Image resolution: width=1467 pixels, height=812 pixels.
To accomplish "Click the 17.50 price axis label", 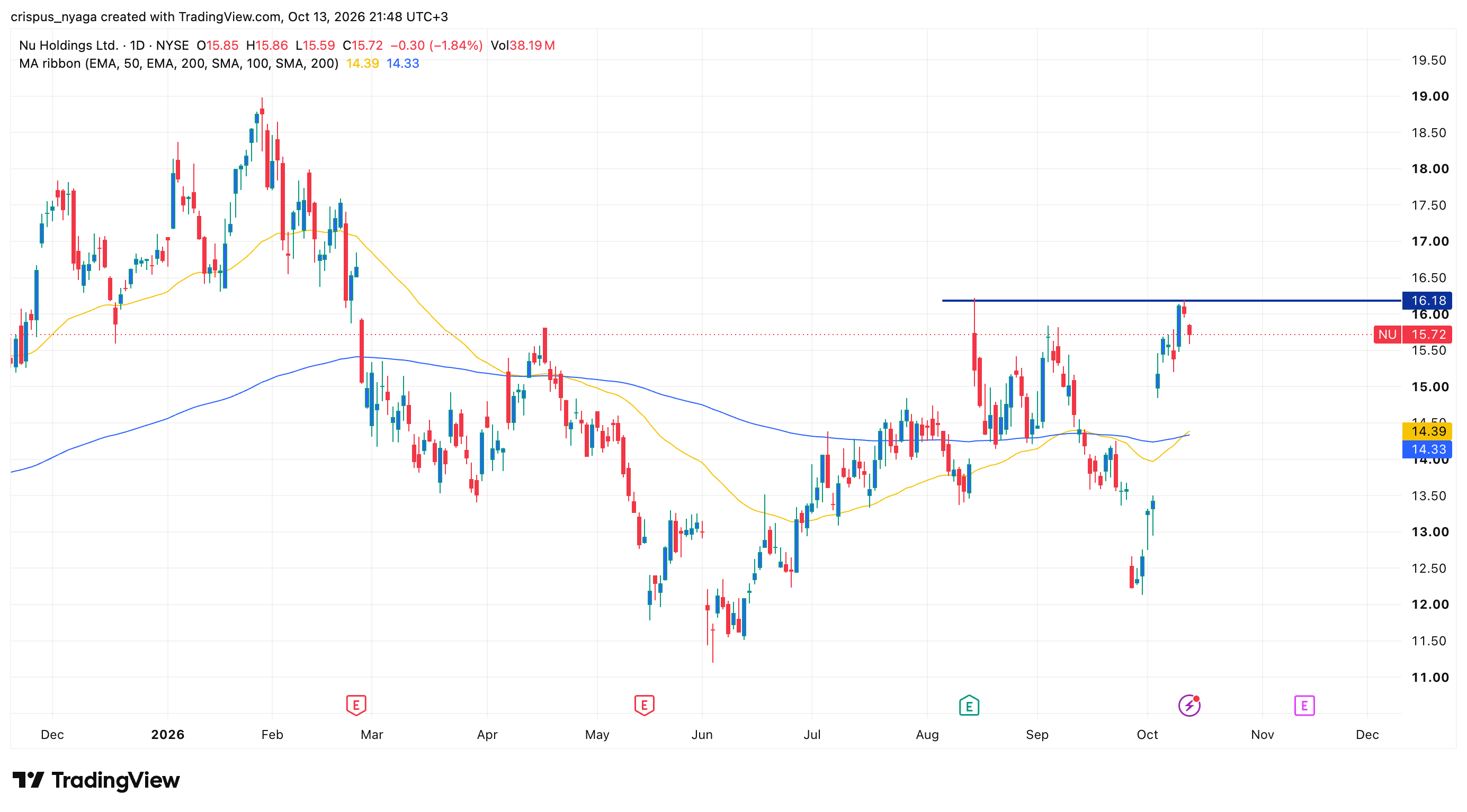I will pyautogui.click(x=1429, y=205).
